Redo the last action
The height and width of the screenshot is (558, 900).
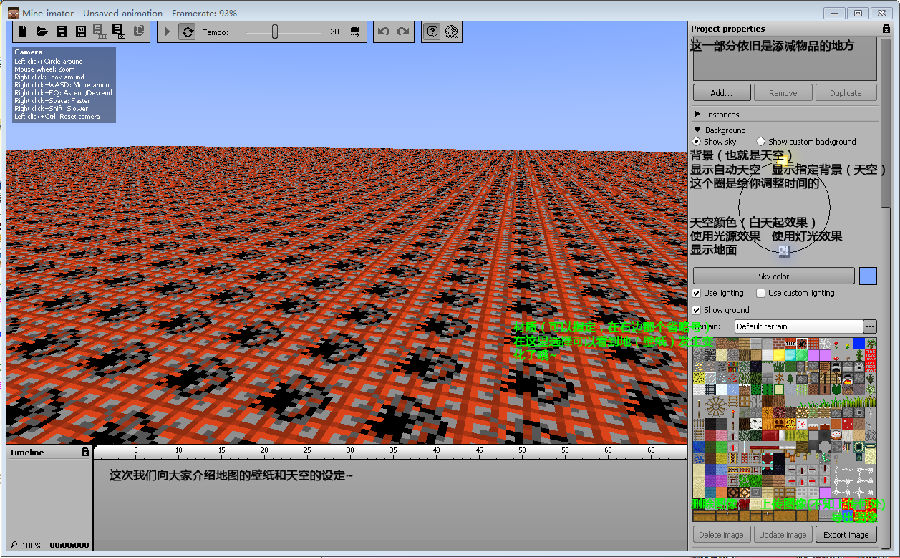[404, 32]
